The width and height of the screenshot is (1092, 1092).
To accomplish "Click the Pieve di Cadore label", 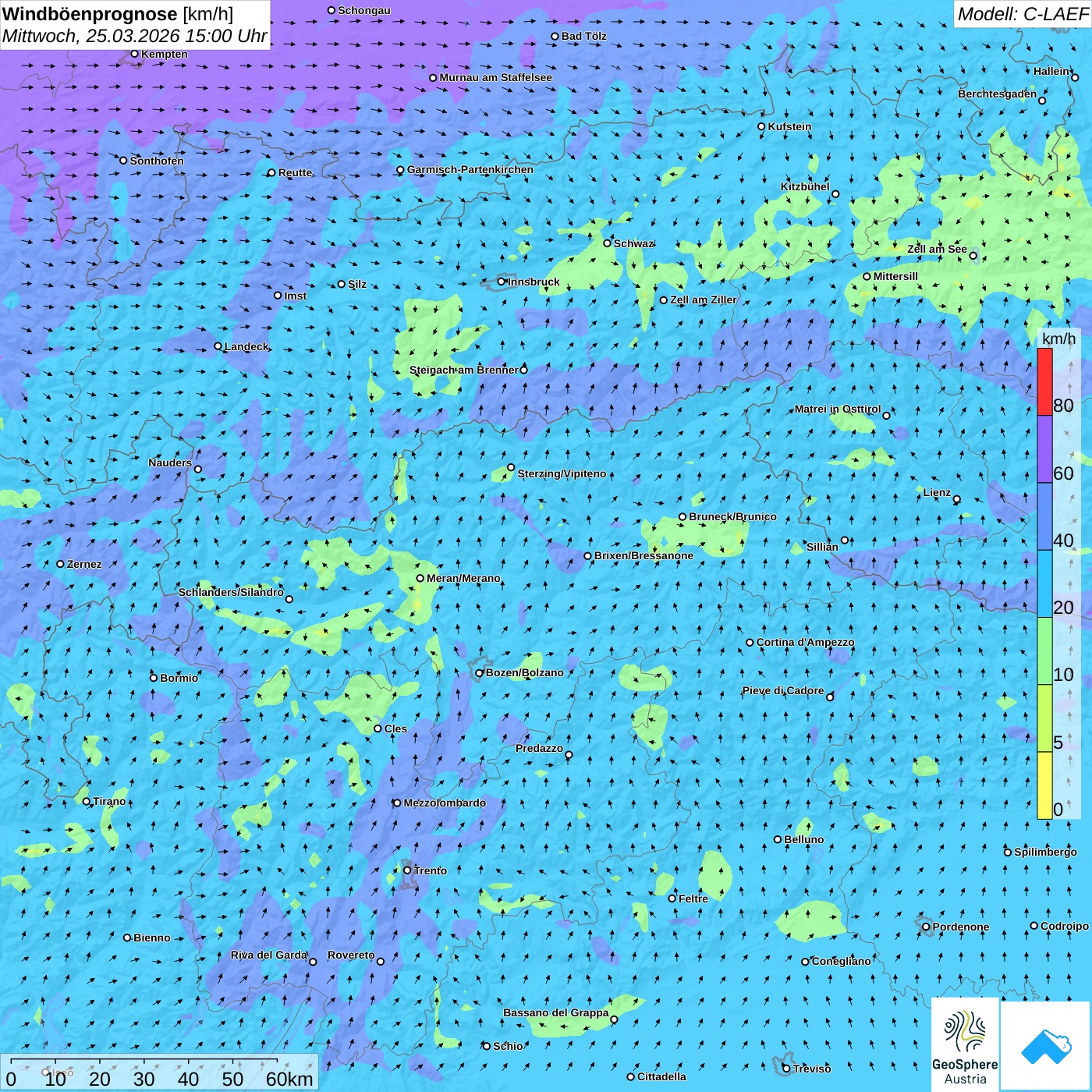I will (x=783, y=690).
